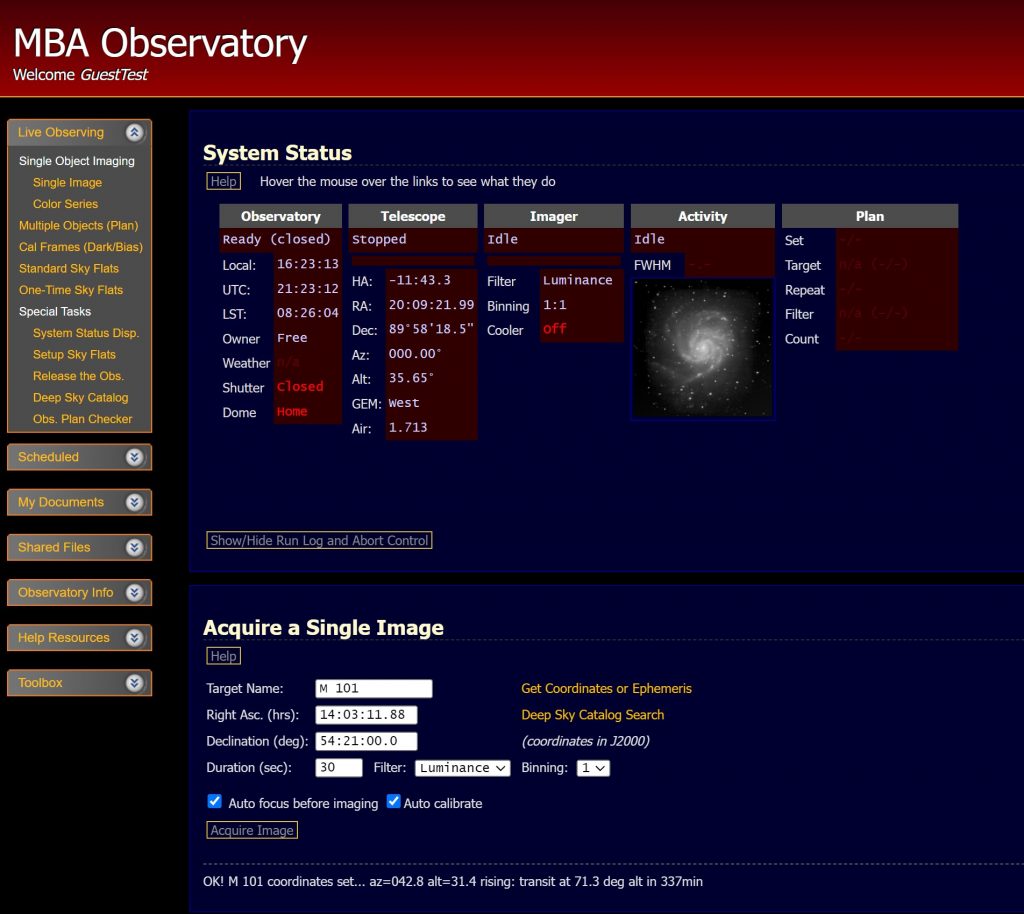The width and height of the screenshot is (1024, 914).
Task: Expand the Shared Files chevron icon
Action: [x=135, y=547]
